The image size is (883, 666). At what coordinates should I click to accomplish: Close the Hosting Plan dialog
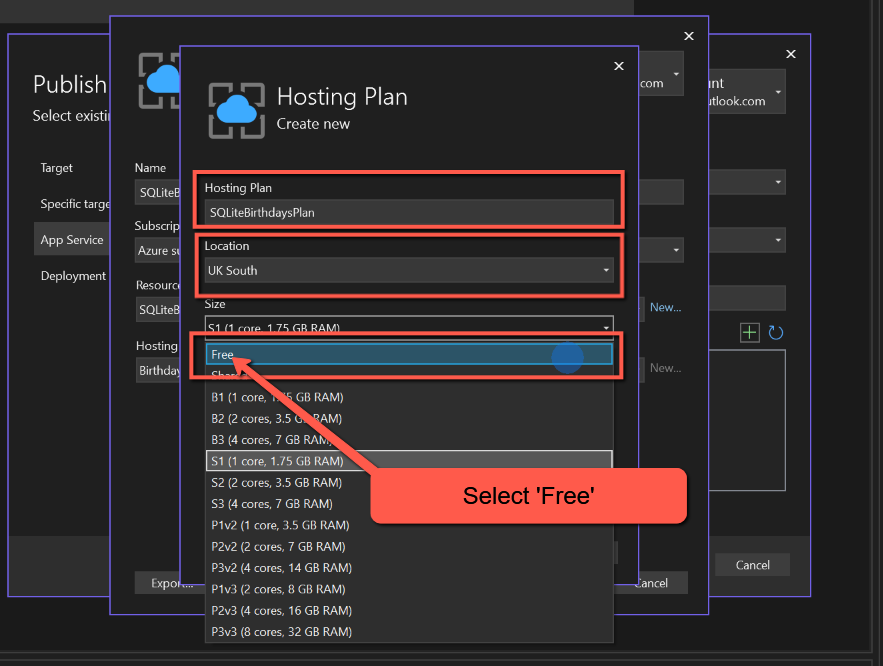[618, 66]
